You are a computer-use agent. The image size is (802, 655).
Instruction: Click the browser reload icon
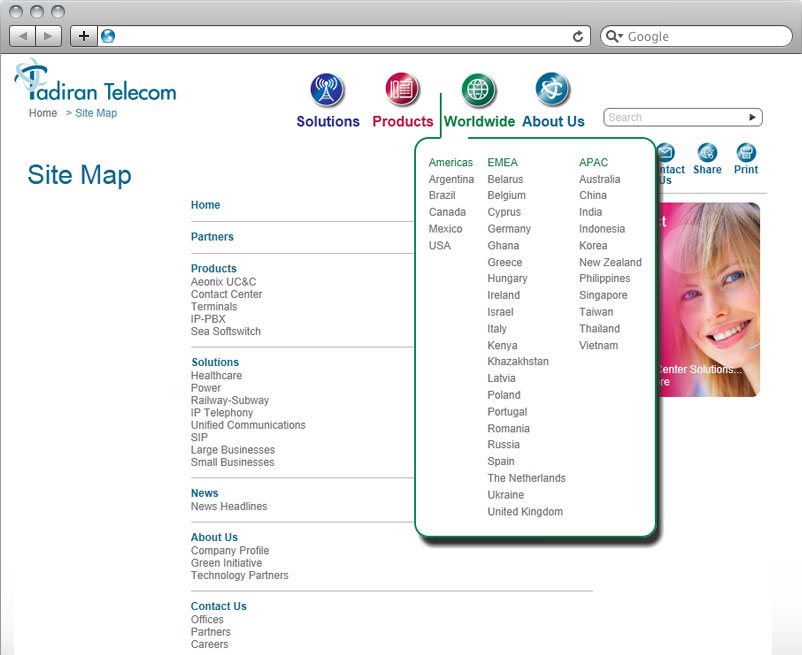[578, 36]
